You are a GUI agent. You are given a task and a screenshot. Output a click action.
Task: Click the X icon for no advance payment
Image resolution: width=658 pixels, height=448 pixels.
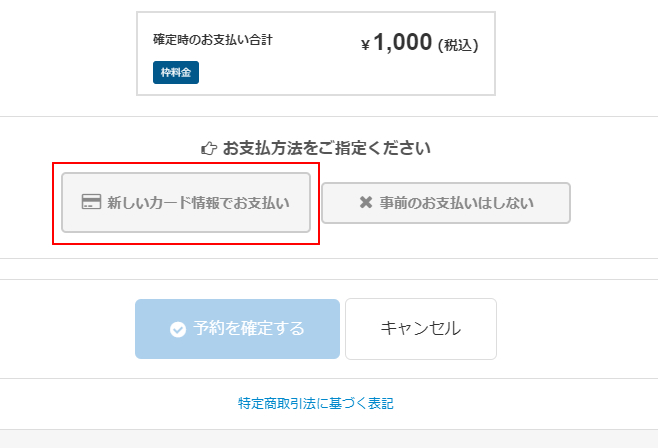point(365,203)
